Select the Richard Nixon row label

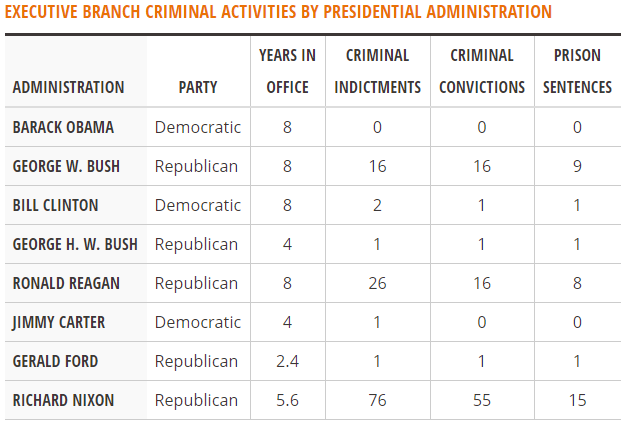click(x=63, y=400)
